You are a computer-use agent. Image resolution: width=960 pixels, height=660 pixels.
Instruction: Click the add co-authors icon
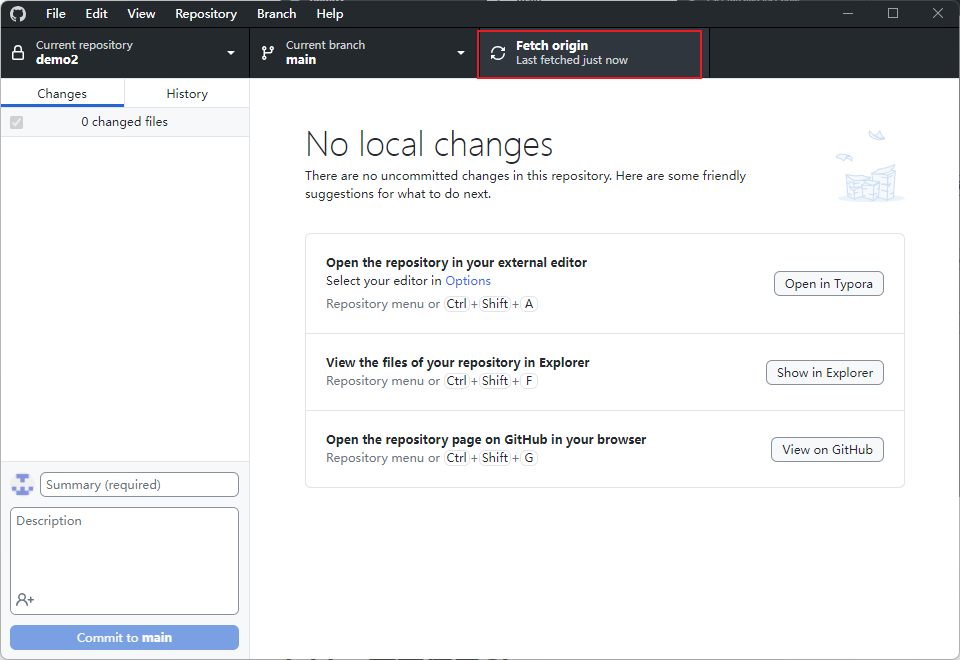25,599
